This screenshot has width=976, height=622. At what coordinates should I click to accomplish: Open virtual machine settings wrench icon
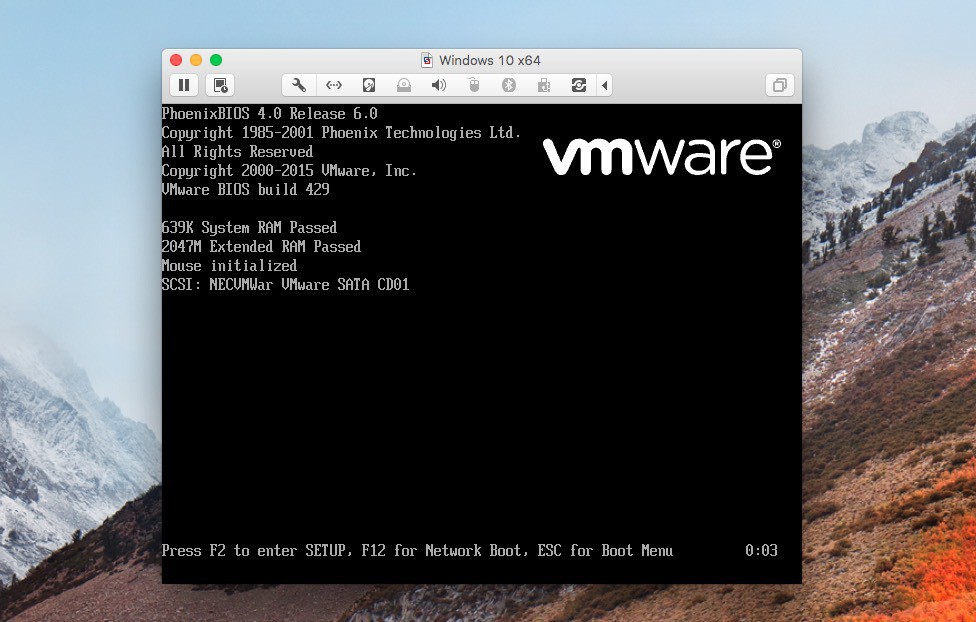click(298, 85)
